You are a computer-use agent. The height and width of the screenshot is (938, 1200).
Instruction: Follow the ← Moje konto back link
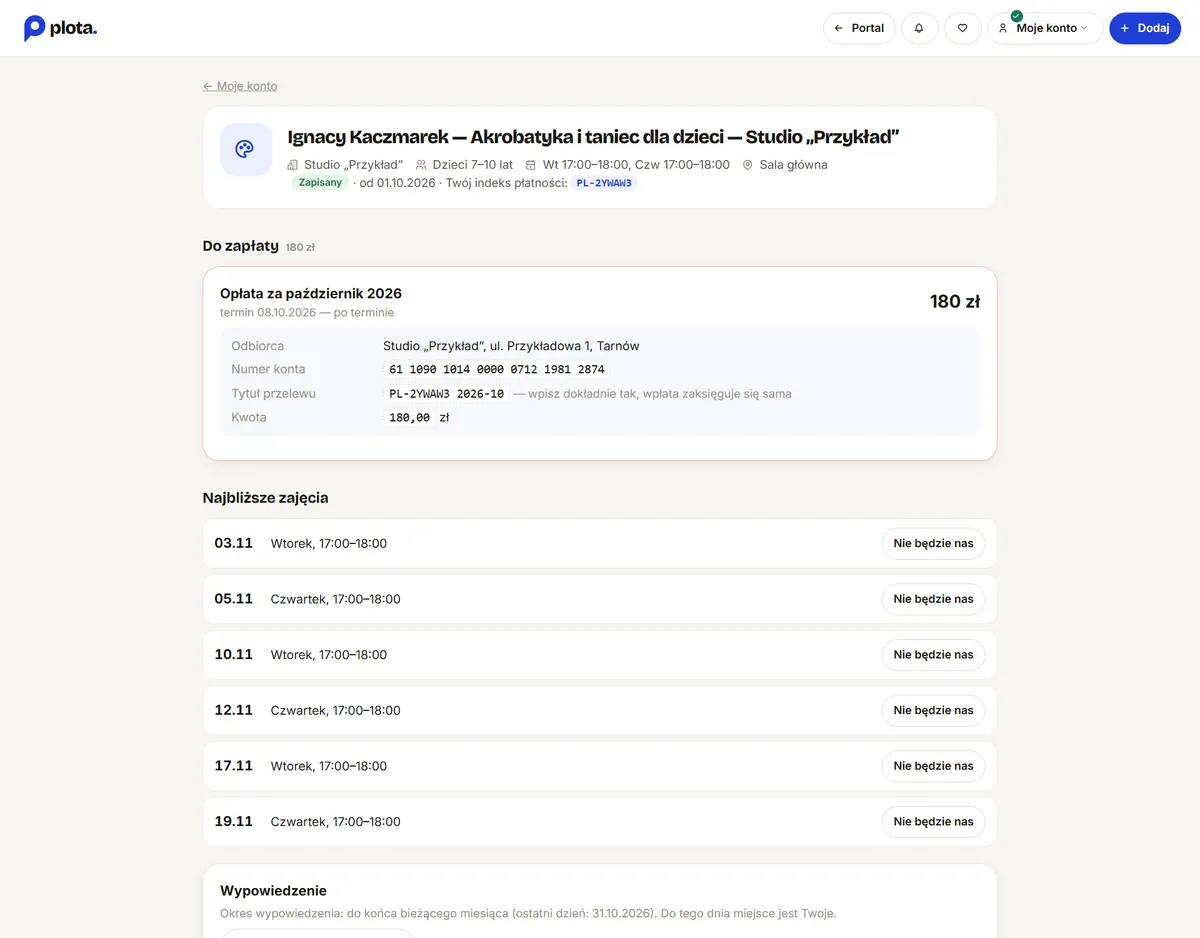coord(240,86)
